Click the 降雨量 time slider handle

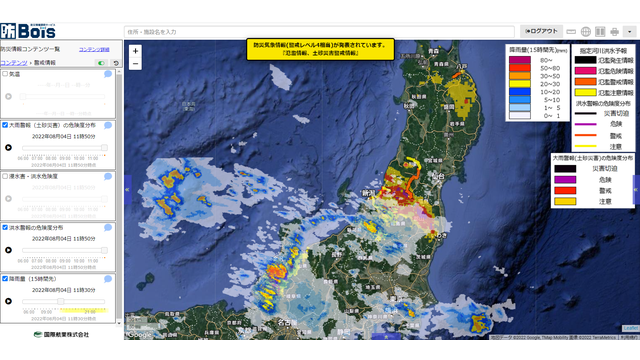(x=60, y=301)
